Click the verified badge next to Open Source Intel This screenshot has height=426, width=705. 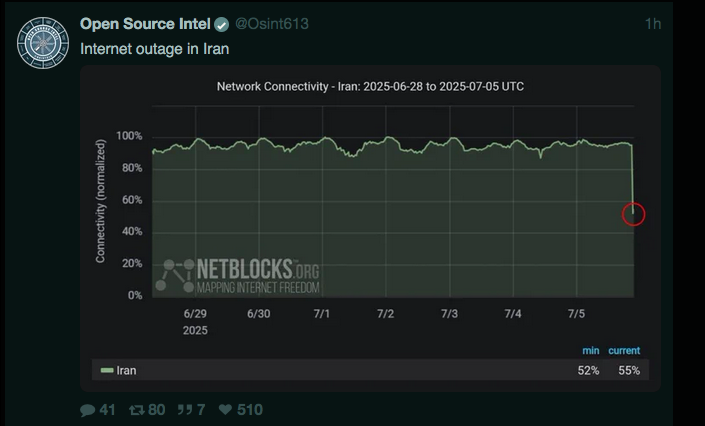point(221,24)
